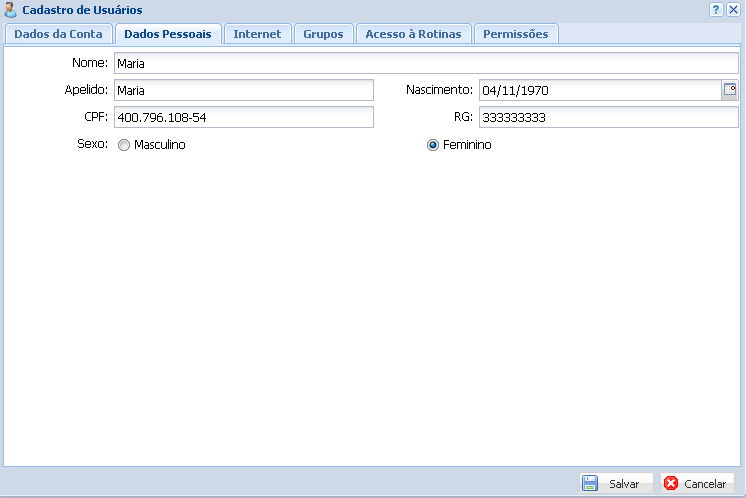The height and width of the screenshot is (498, 746).
Task: Select the Dados Pessoais tab
Action: [168, 34]
